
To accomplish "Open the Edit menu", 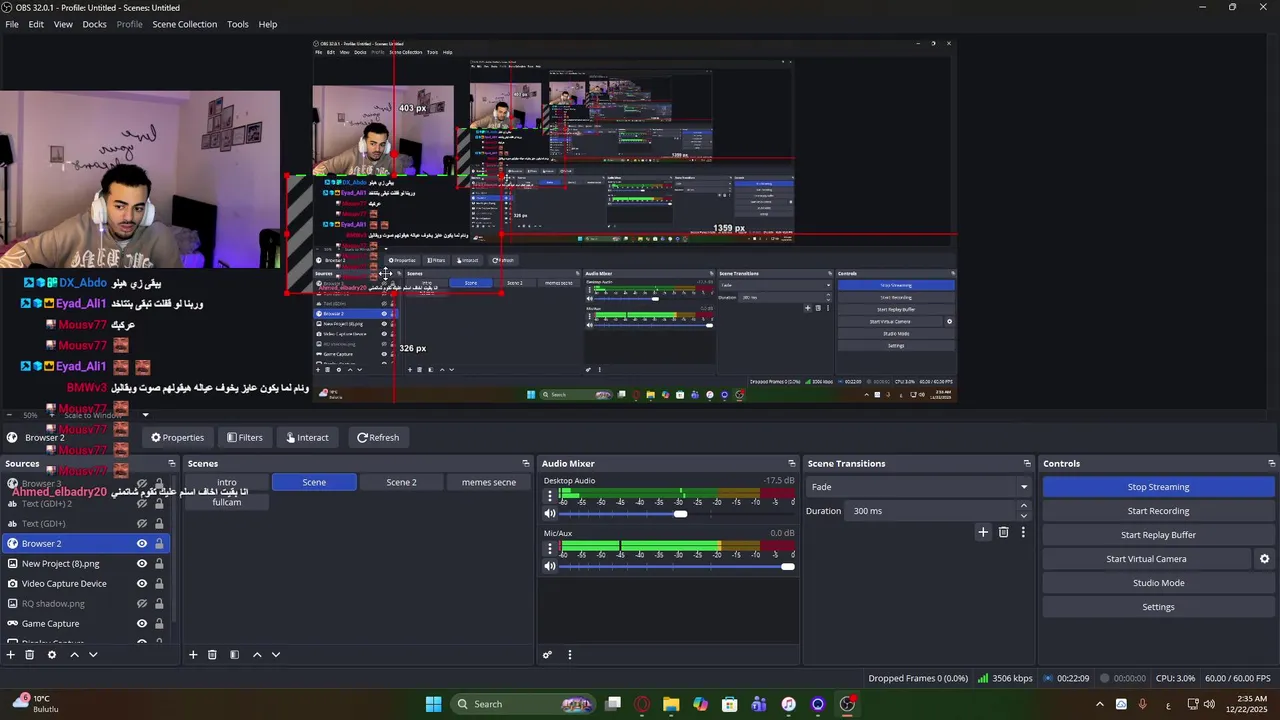I will [x=36, y=24].
